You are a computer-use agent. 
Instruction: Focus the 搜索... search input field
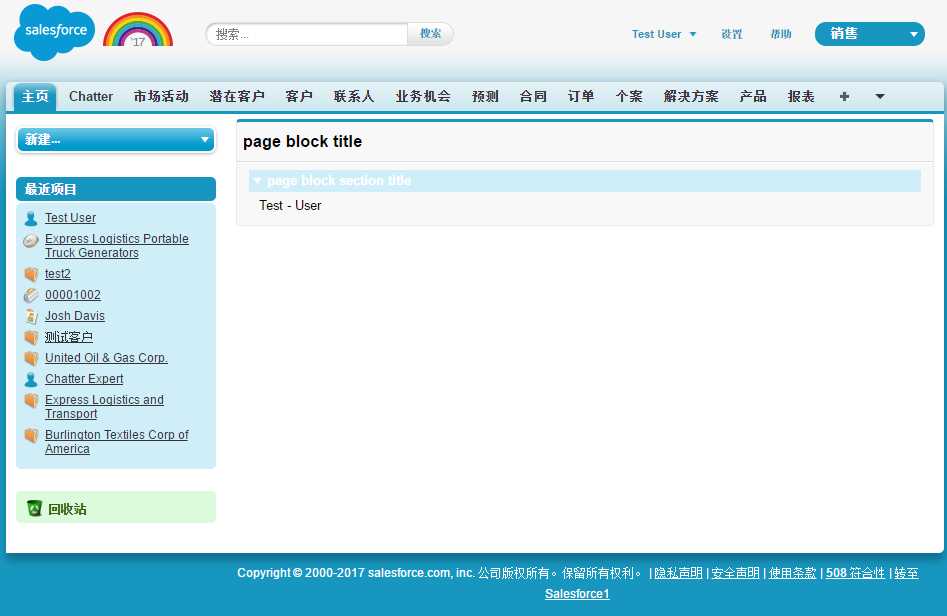tap(307, 34)
